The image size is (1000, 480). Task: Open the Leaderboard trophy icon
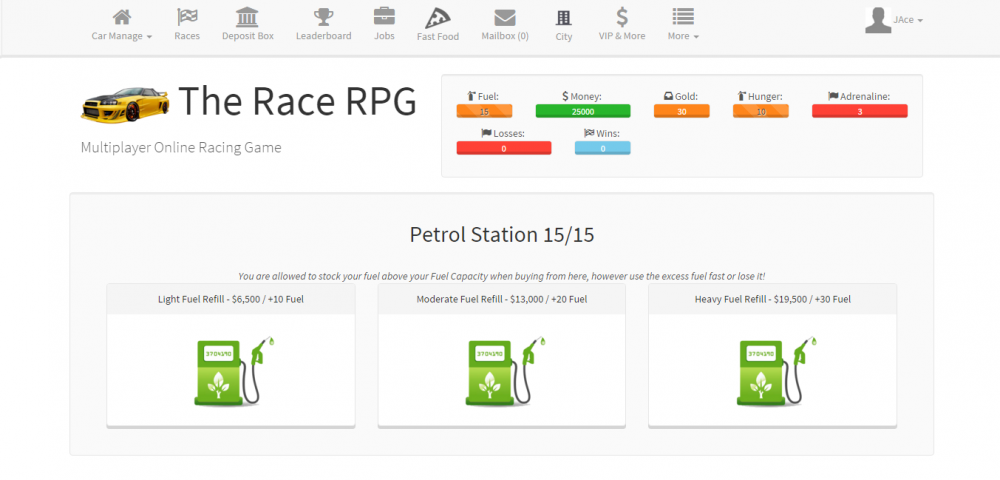point(323,18)
